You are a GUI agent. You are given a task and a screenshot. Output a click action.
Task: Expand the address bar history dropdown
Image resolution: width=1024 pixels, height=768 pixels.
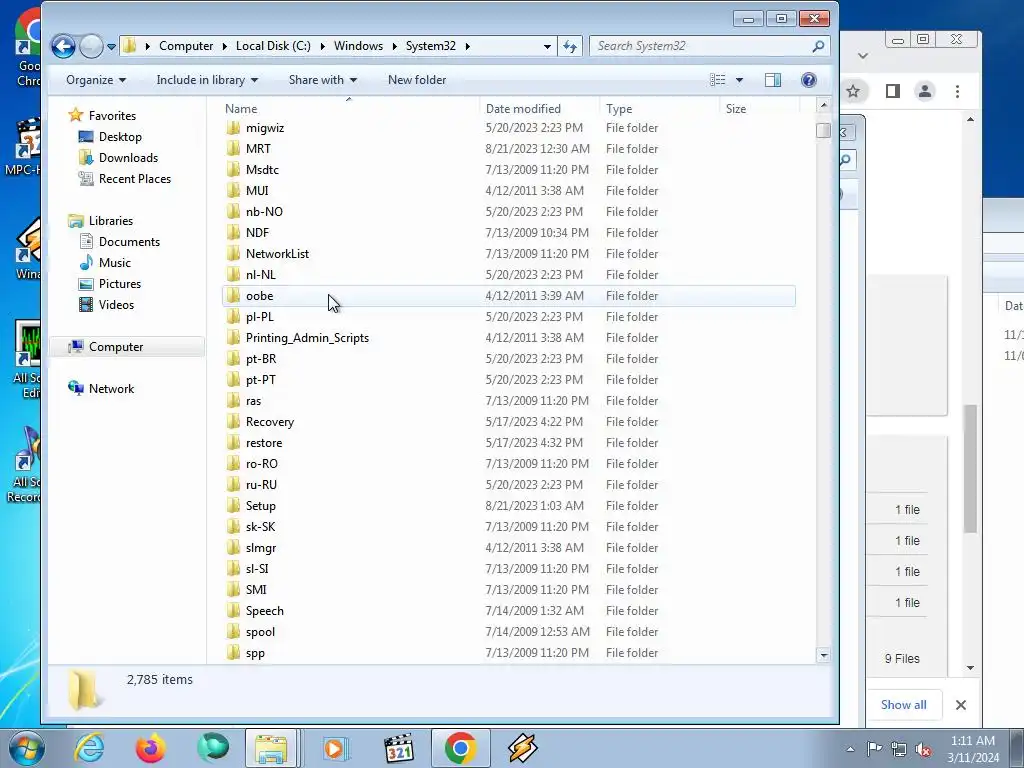[547, 46]
